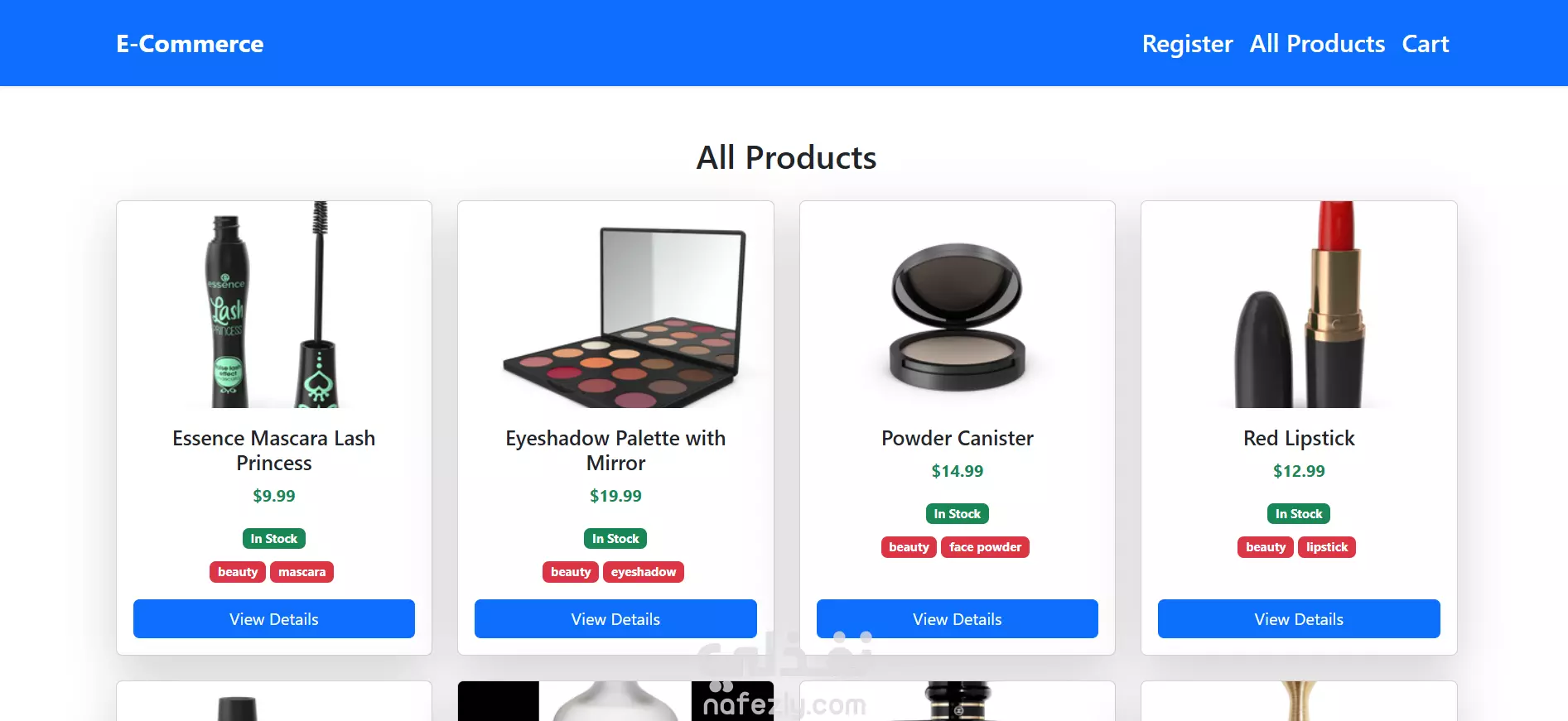Click In Stock badge under Powder Canister
The width and height of the screenshot is (1568, 721).
point(958,514)
